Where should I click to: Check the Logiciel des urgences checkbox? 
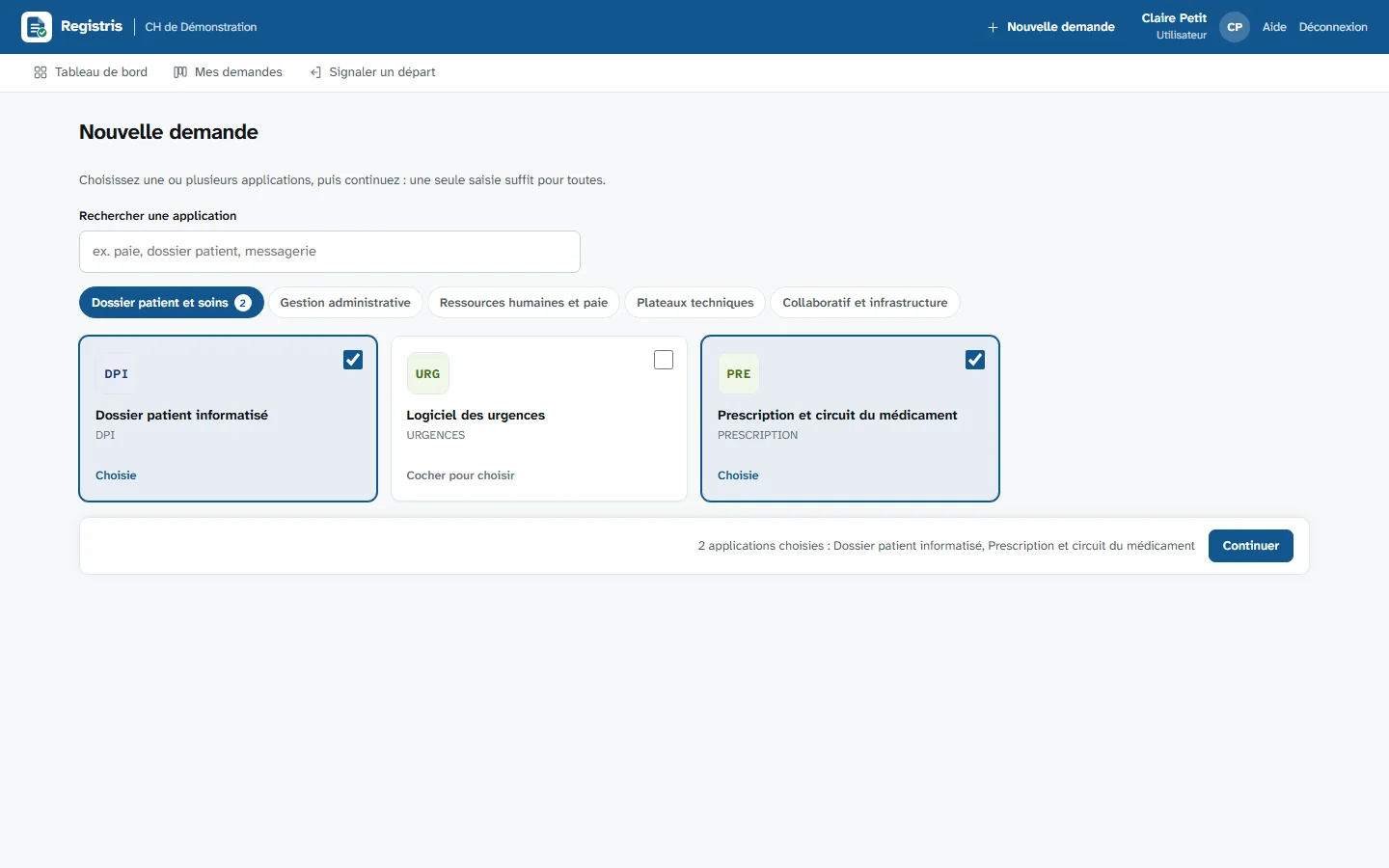point(664,360)
